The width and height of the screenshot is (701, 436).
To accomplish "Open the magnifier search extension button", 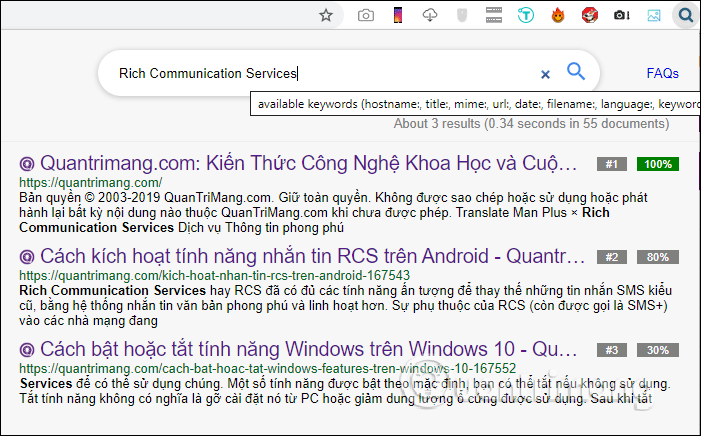I will point(685,16).
